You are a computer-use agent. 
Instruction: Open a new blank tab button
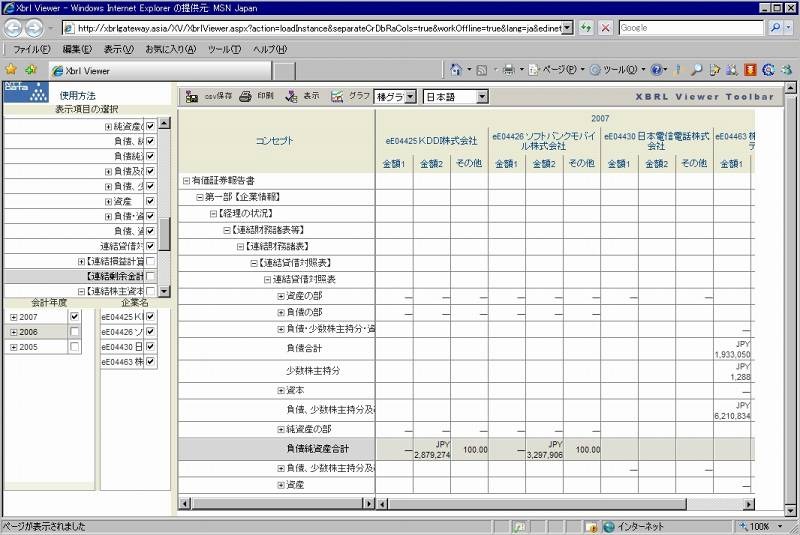tap(284, 71)
